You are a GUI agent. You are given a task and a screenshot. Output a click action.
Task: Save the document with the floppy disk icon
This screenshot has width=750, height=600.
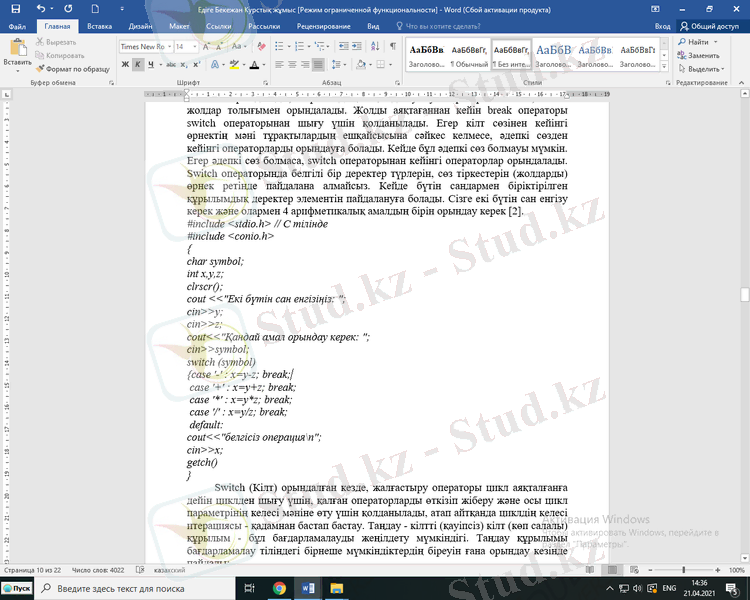tap(15, 9)
